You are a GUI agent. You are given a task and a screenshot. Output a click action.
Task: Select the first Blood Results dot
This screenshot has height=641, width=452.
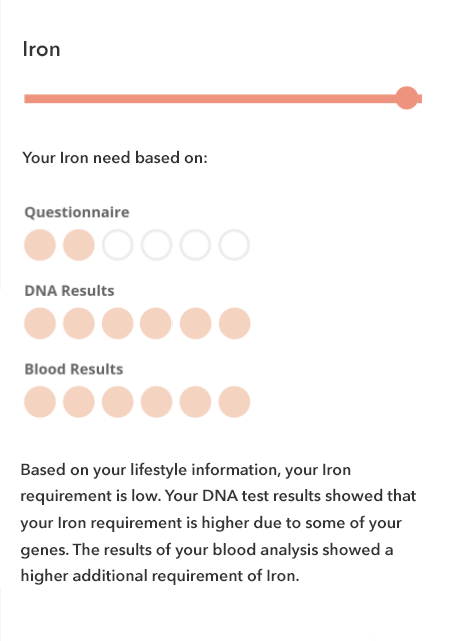click(40, 402)
